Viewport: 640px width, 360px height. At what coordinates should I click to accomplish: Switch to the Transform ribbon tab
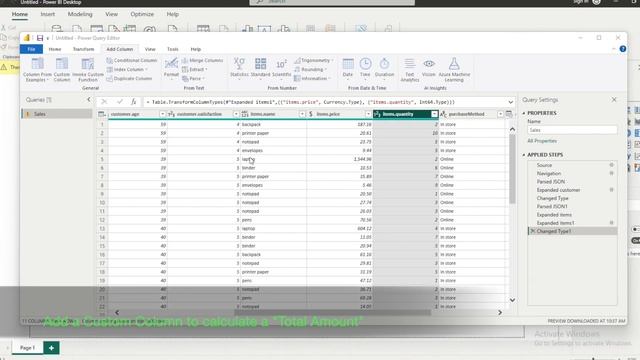click(x=83, y=49)
